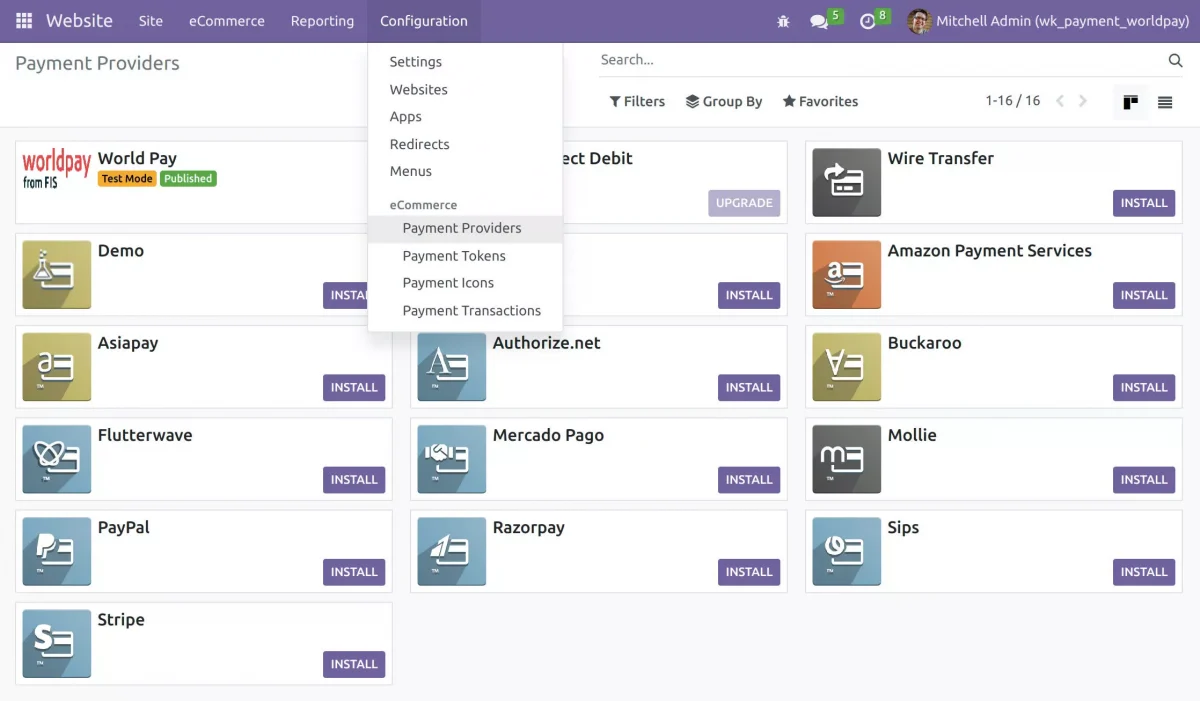The width and height of the screenshot is (1200, 701).
Task: Click the Test Mode badge
Action: click(x=127, y=179)
